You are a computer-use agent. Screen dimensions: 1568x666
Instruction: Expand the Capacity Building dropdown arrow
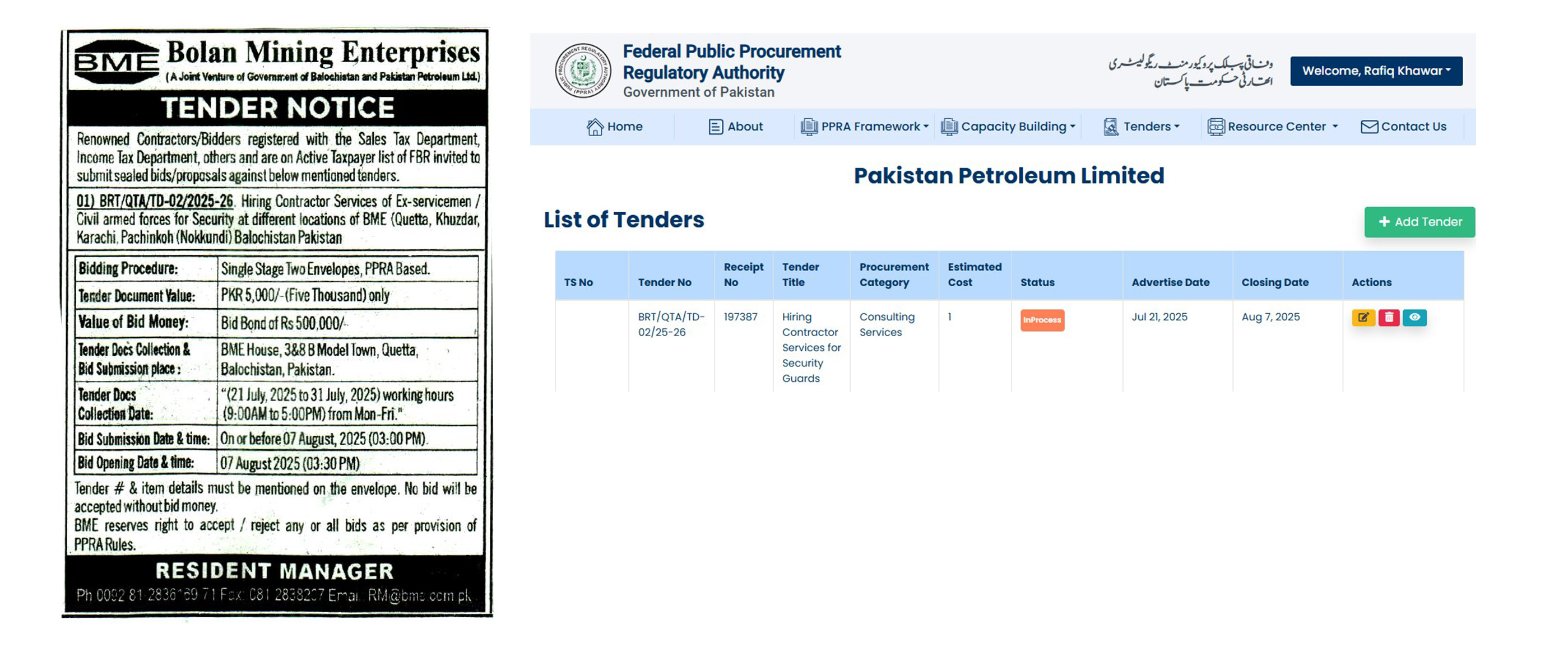tap(1073, 127)
